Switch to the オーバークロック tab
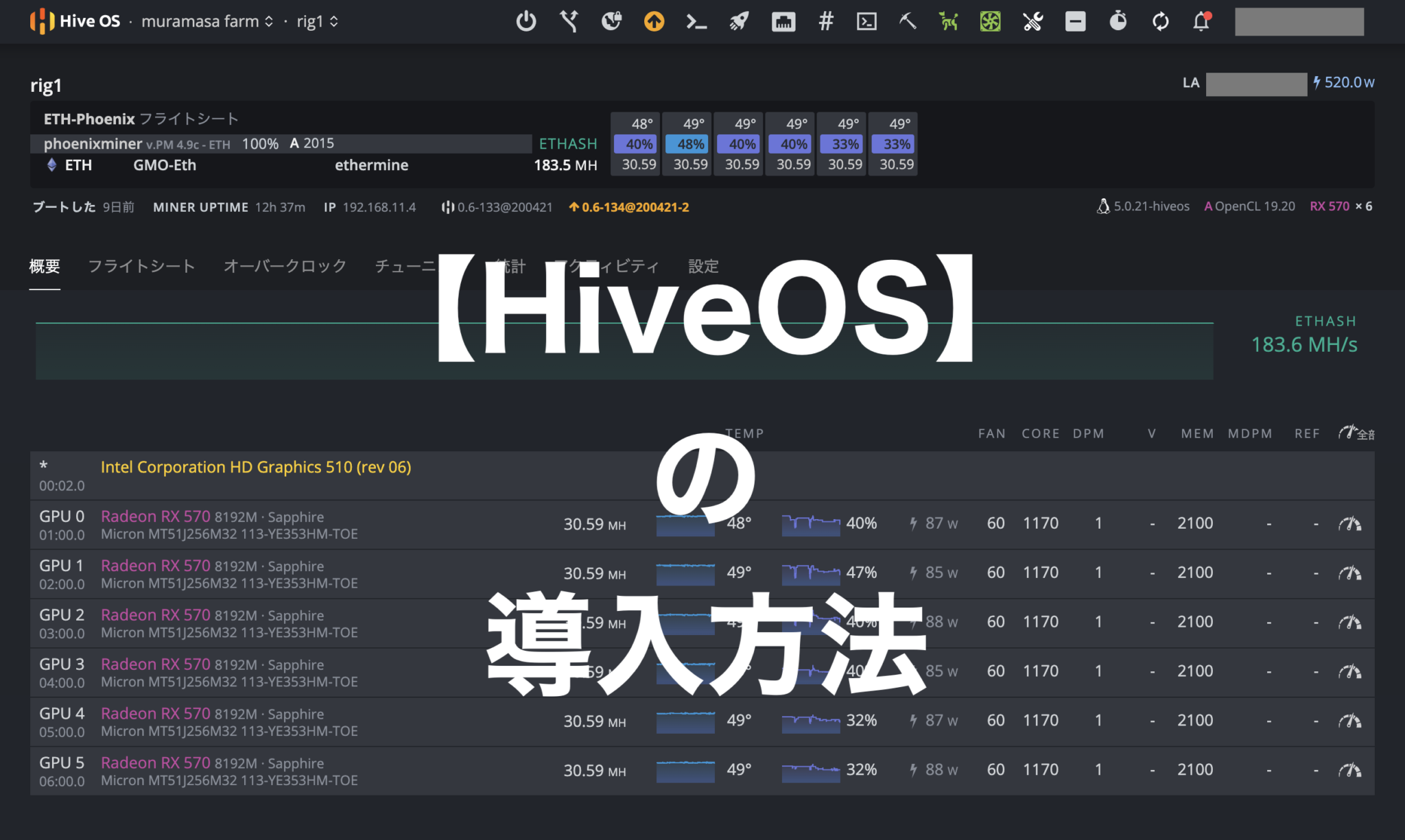The image size is (1405, 840). coord(284,266)
